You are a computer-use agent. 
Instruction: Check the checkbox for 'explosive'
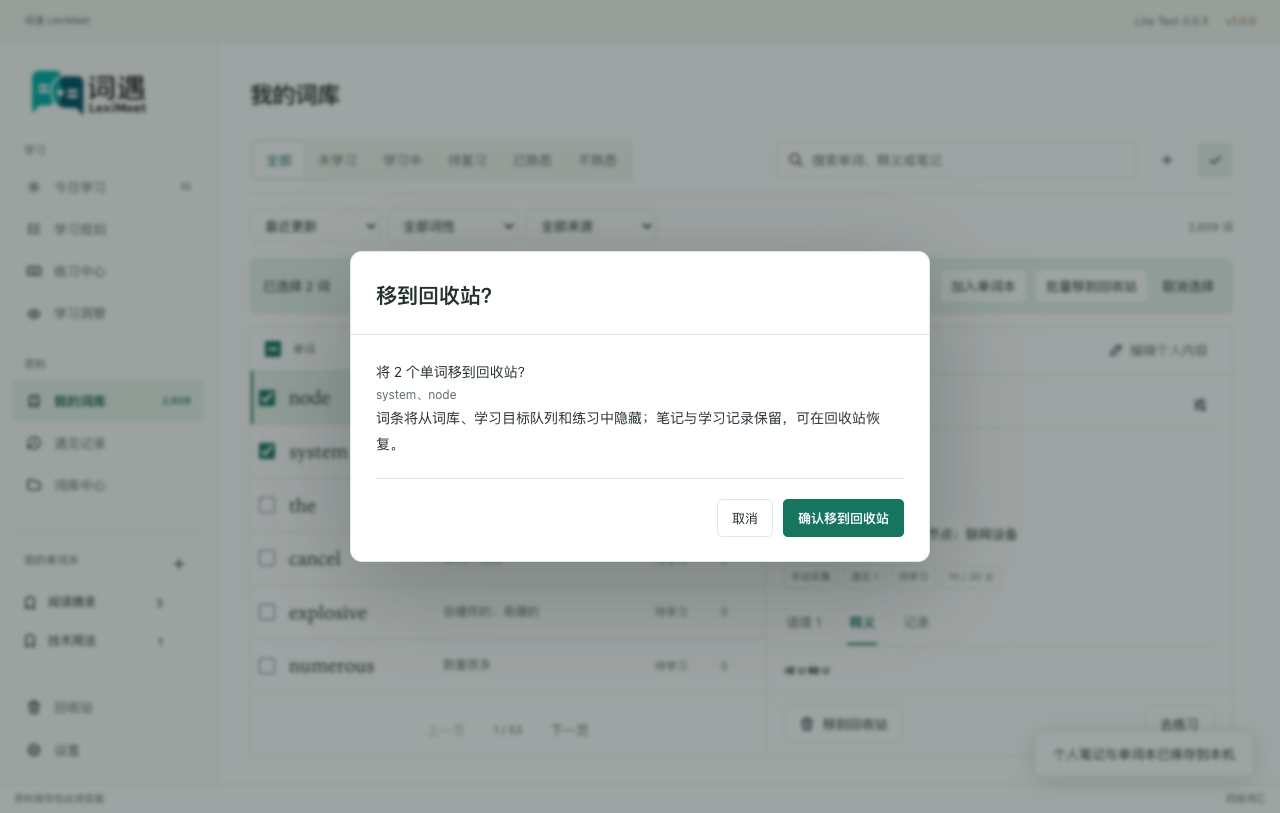coord(267,611)
